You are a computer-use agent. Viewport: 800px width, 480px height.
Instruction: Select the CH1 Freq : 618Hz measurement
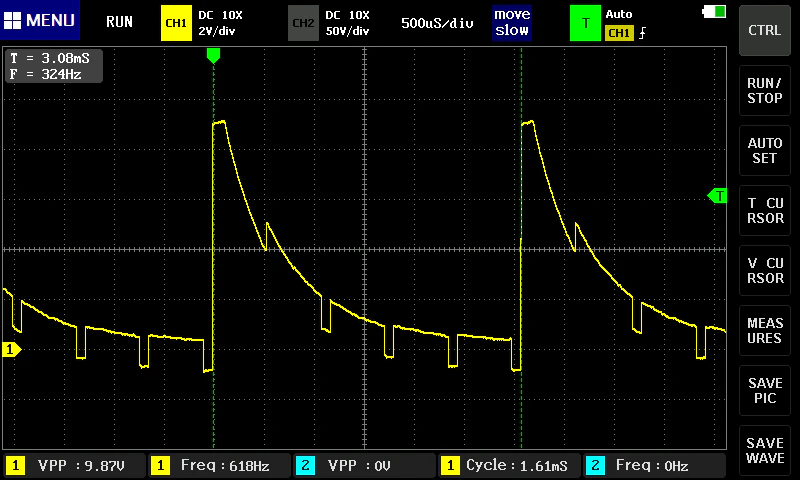click(x=219, y=466)
